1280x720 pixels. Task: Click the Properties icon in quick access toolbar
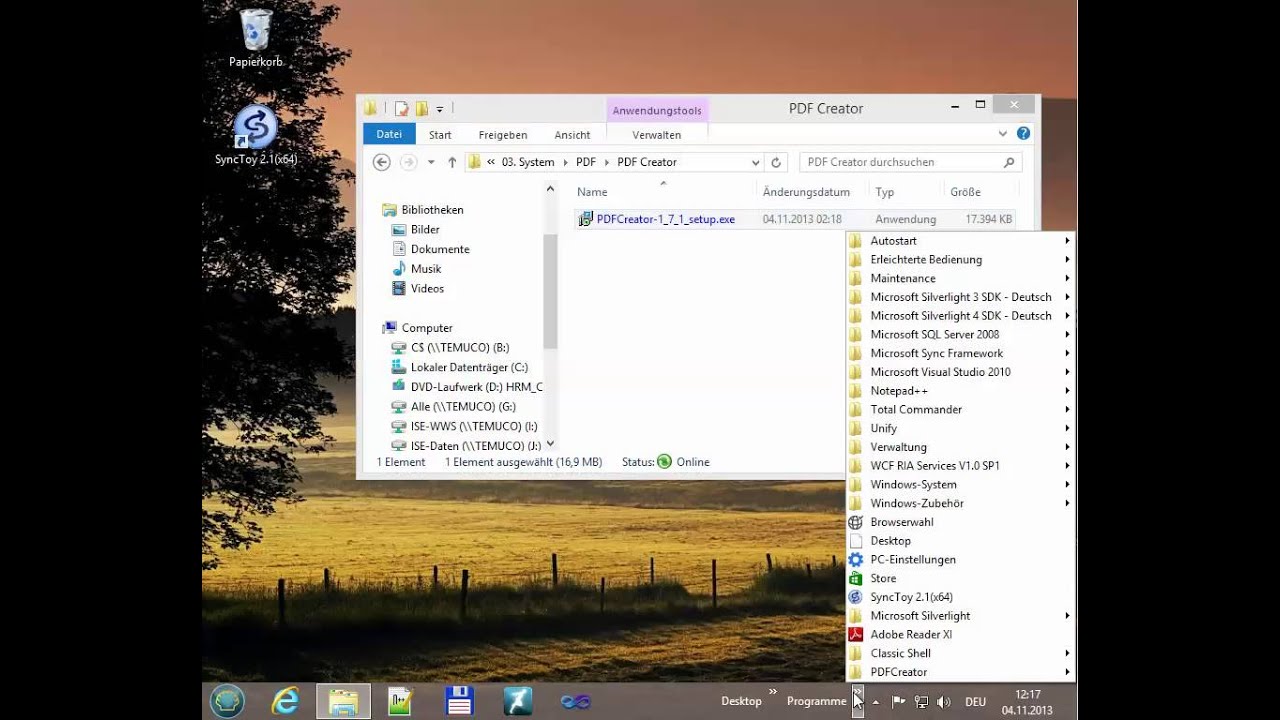click(401, 108)
